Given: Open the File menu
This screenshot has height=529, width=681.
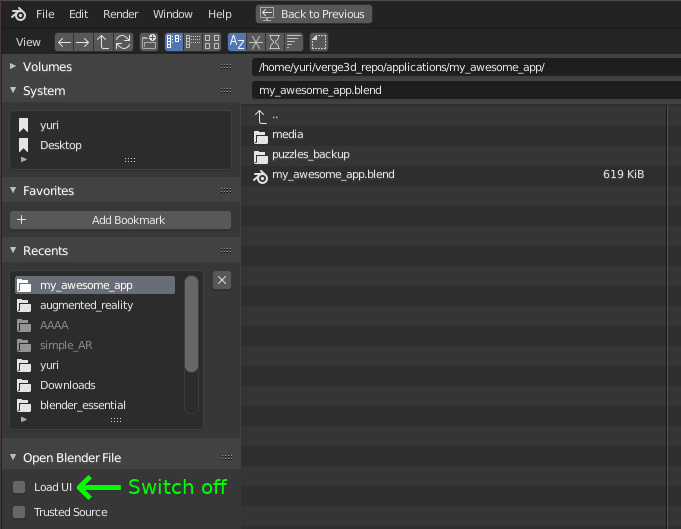Looking at the screenshot, I should (45, 14).
